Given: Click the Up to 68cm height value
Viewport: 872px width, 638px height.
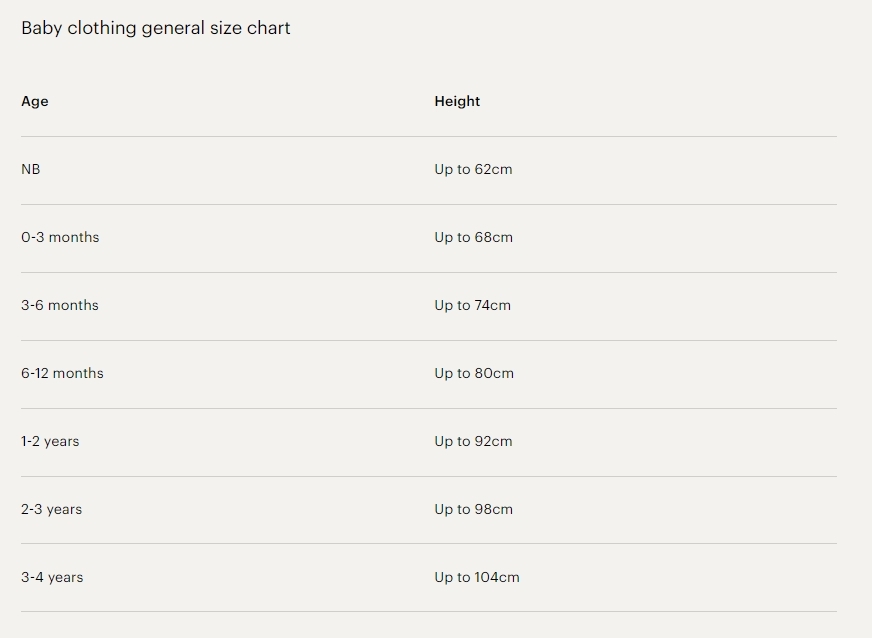Looking at the screenshot, I should click(473, 237).
